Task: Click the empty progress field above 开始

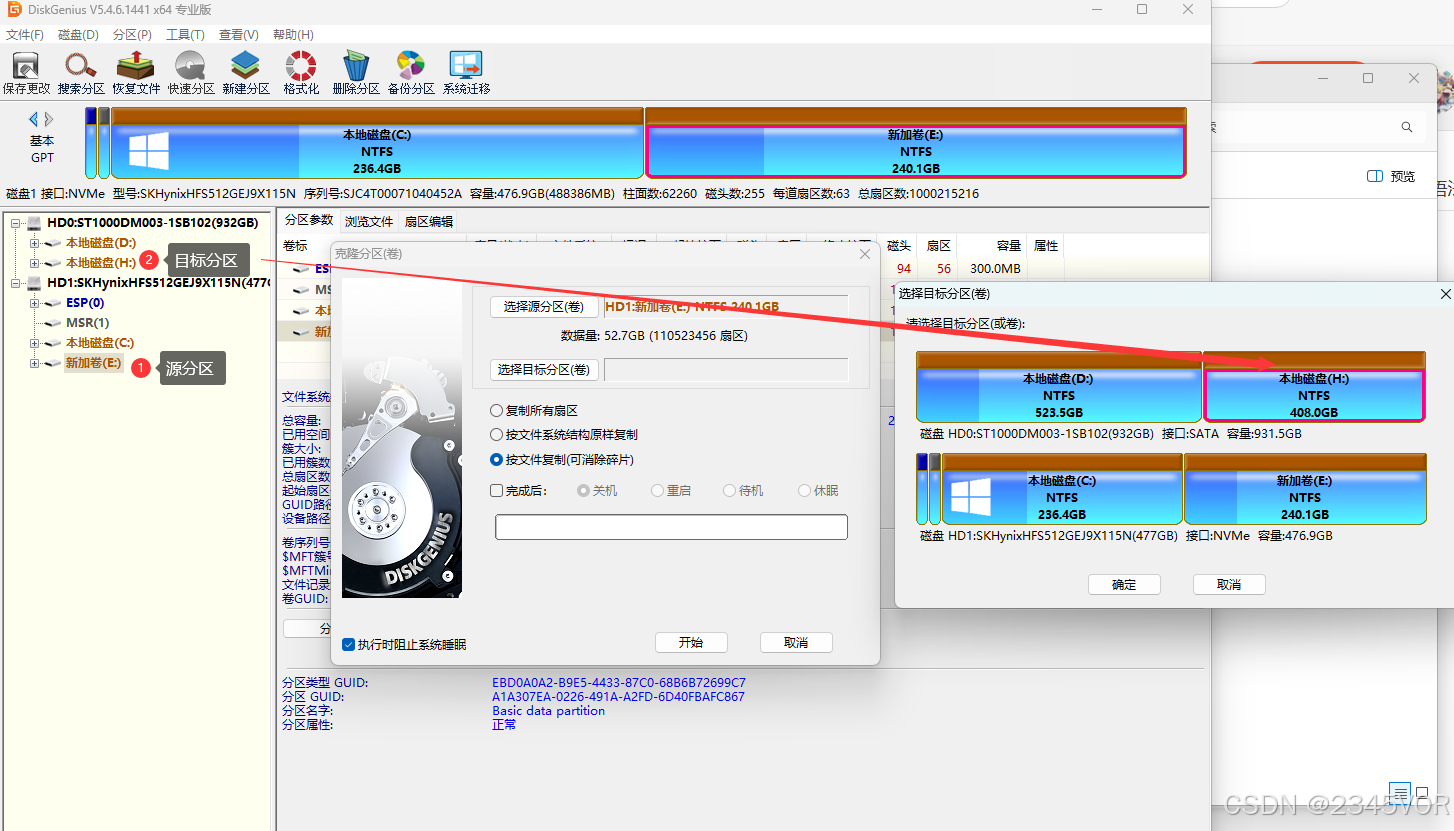Action: (x=671, y=527)
